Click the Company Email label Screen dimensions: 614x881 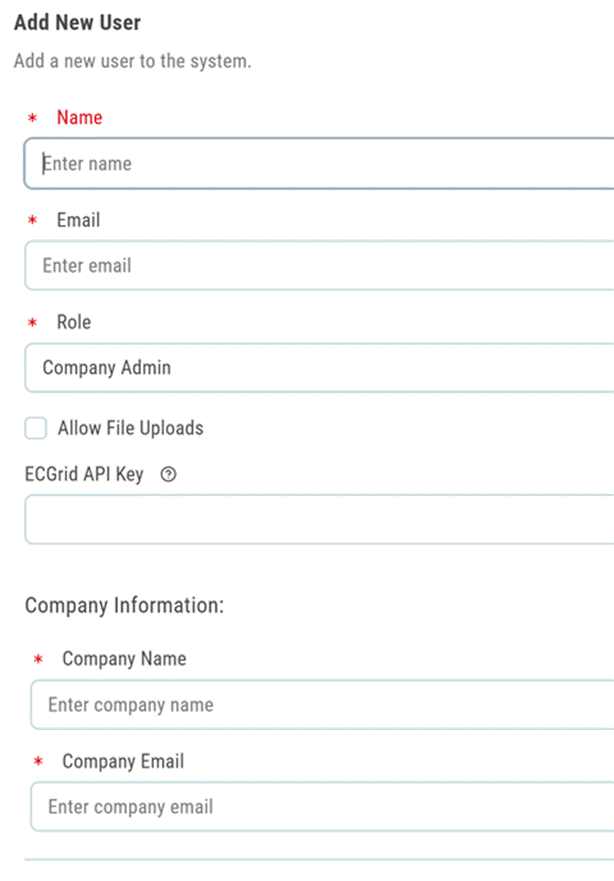point(123,761)
